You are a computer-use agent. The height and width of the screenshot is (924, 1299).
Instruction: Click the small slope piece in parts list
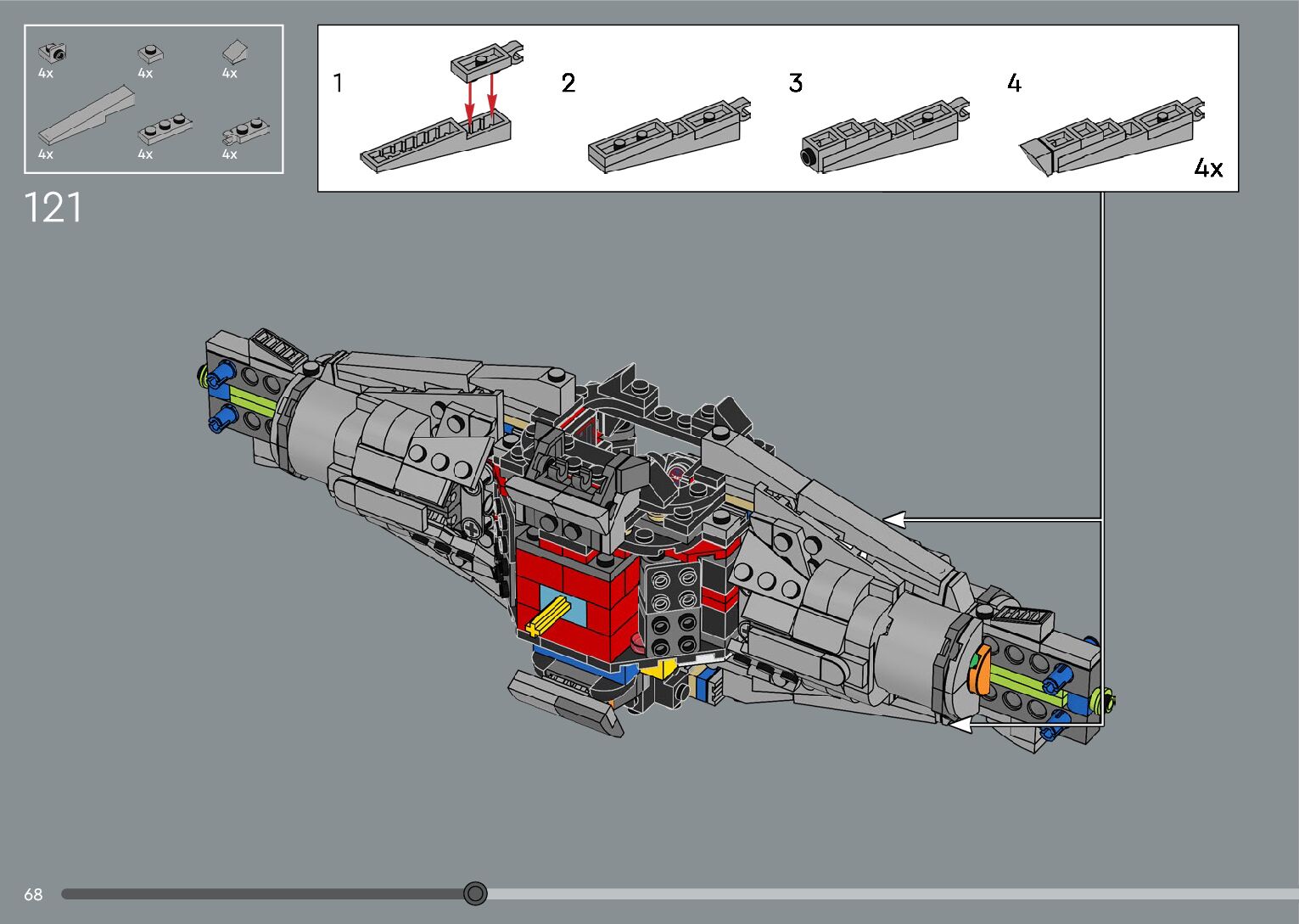234,53
